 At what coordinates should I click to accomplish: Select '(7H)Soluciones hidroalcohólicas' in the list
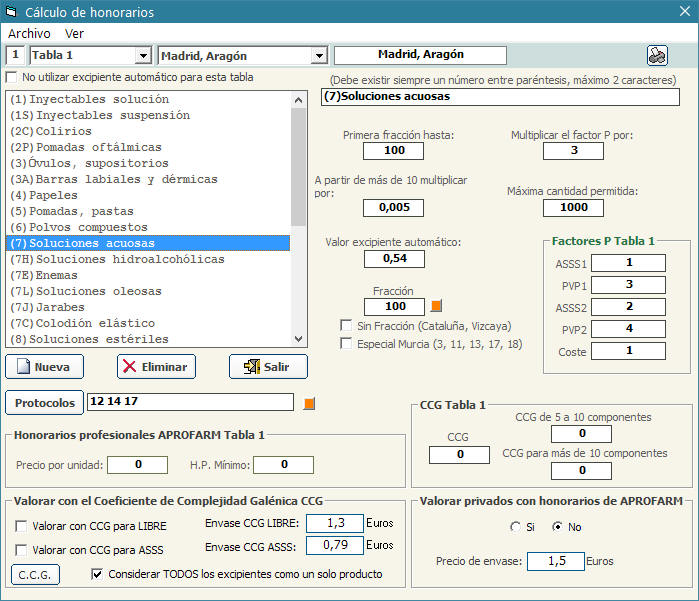116,259
